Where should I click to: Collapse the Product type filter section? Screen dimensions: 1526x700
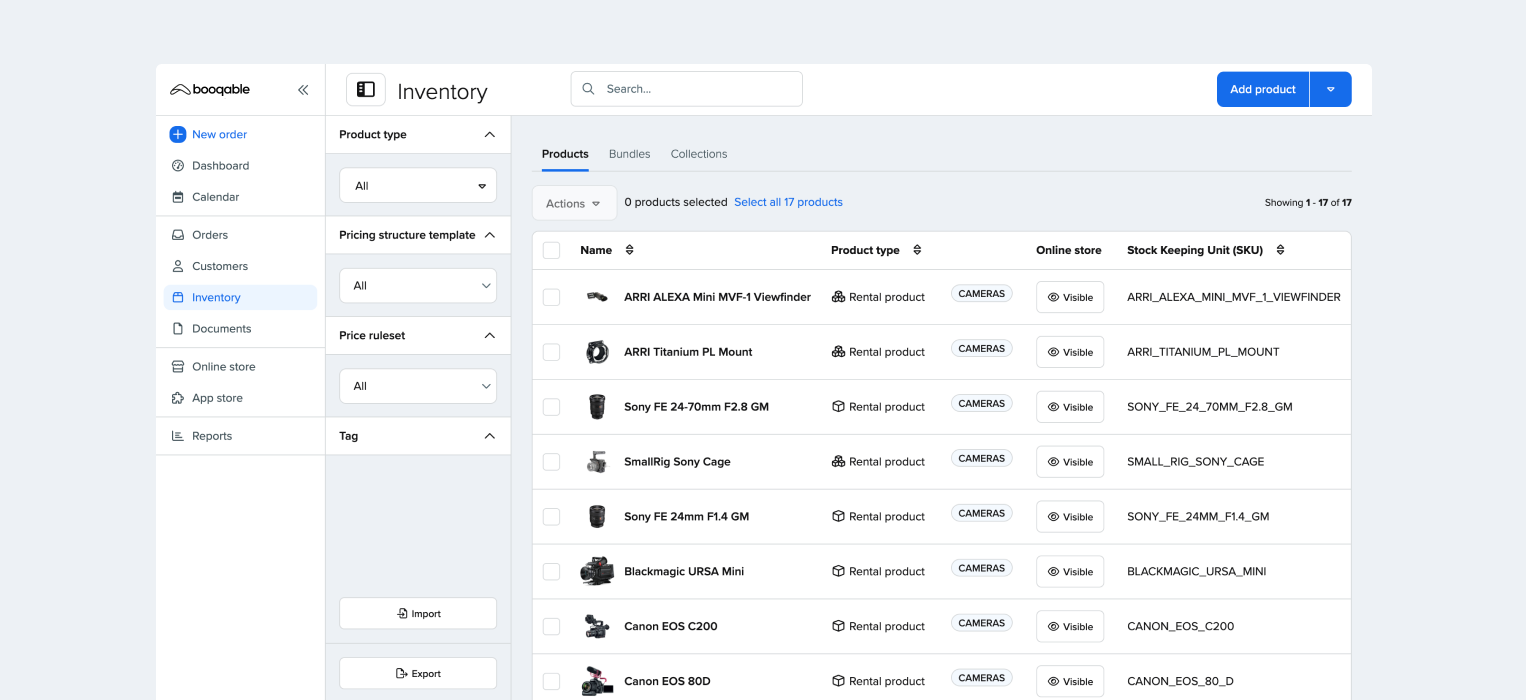click(x=489, y=134)
